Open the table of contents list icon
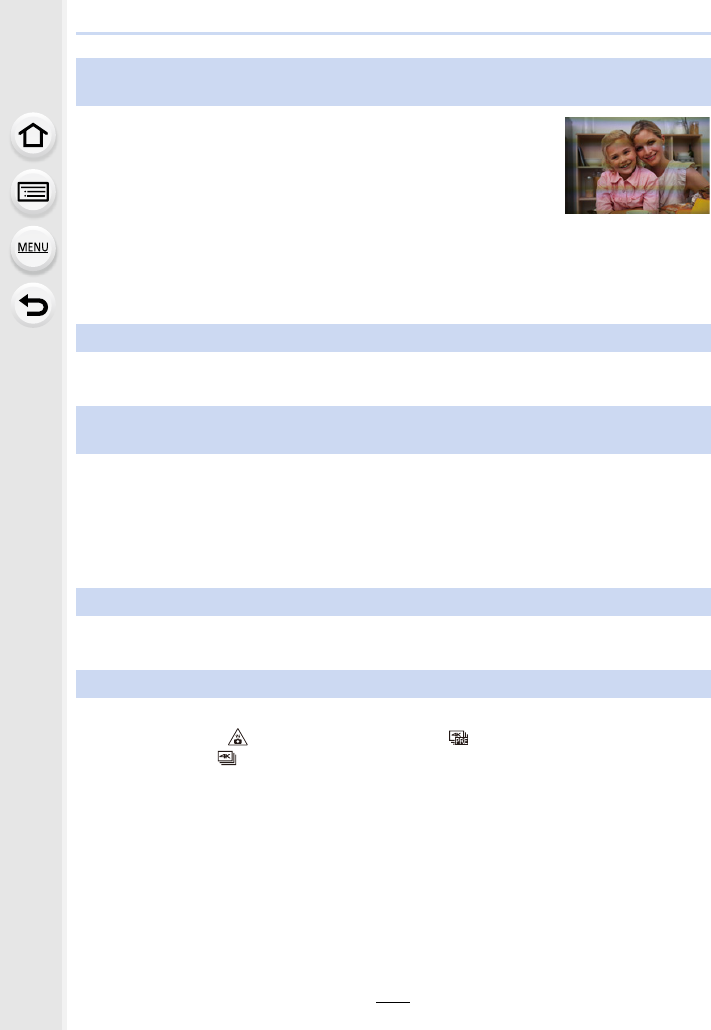The image size is (711, 1030). (x=33, y=192)
